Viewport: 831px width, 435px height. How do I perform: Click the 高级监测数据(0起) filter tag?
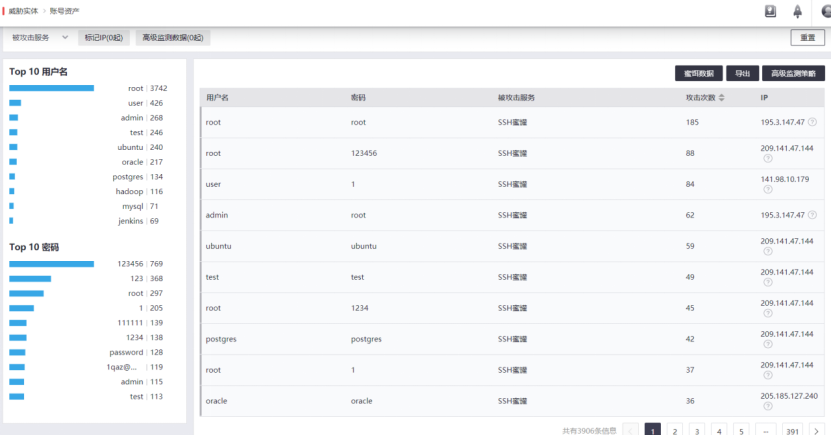point(173,38)
